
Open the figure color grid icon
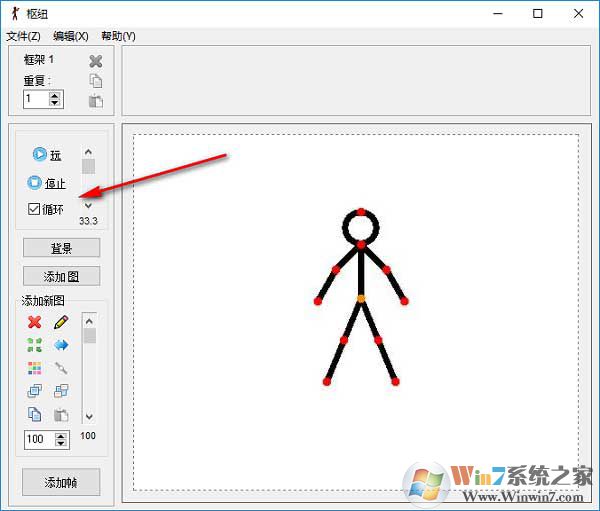34,368
